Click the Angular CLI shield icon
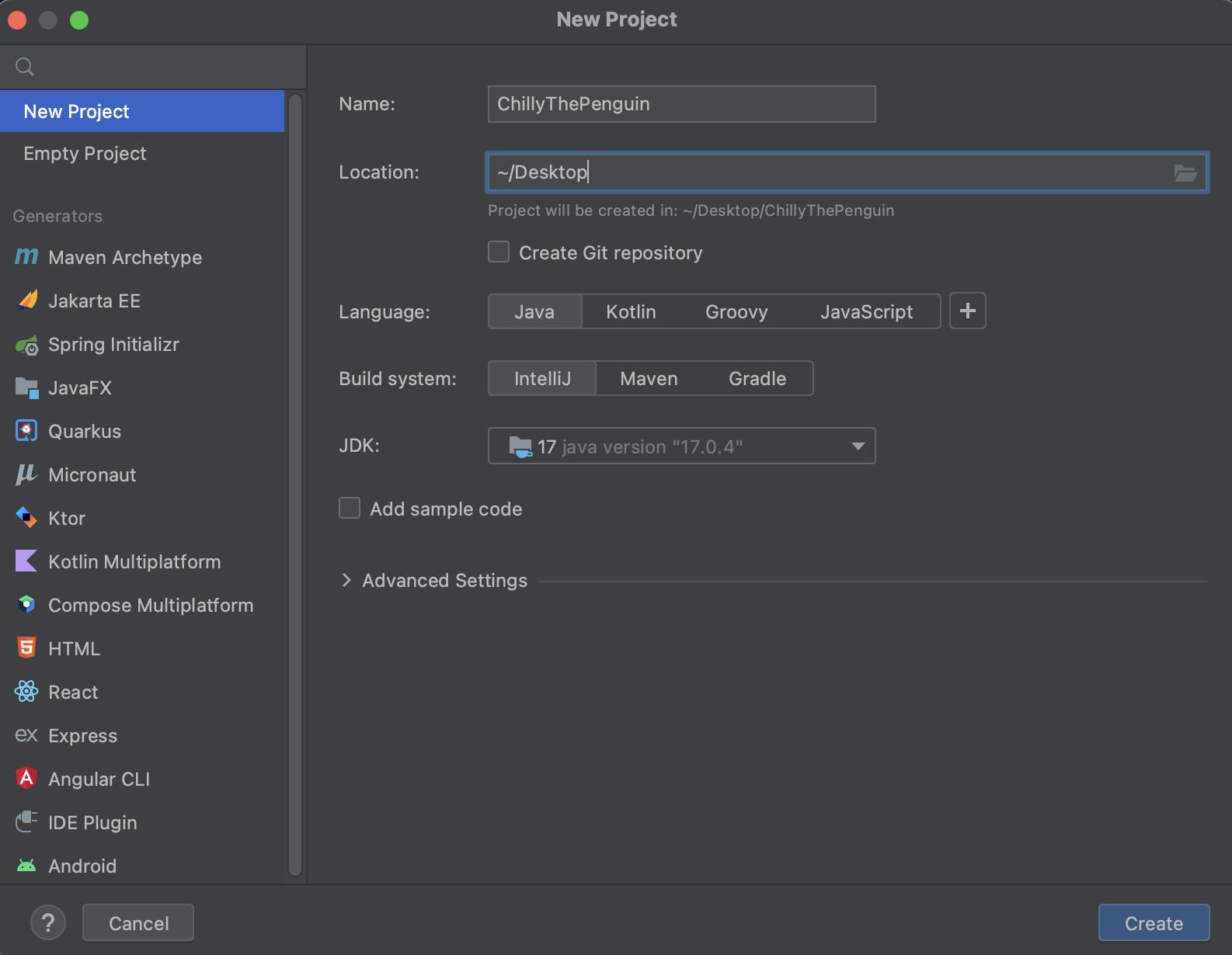This screenshot has width=1232, height=955. tap(26, 779)
